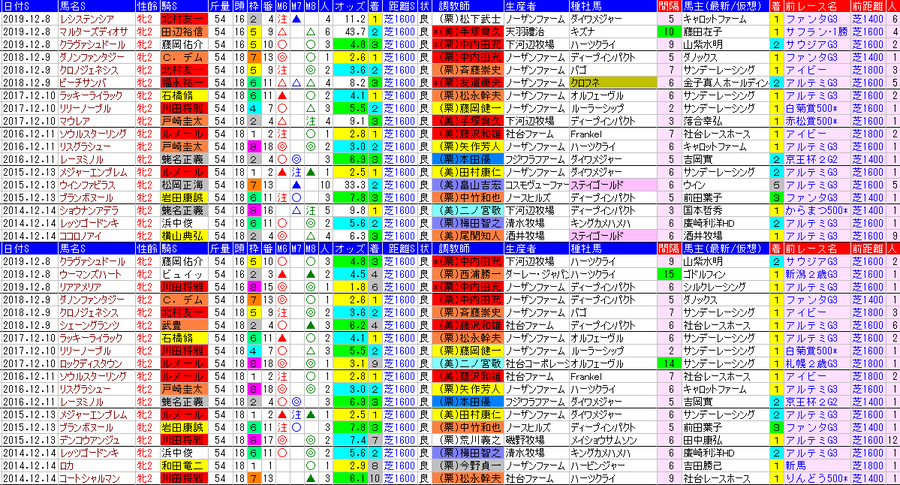The image size is (900, 485).
Task: Select horse name ビーチサンバ
Action: click(x=83, y=83)
